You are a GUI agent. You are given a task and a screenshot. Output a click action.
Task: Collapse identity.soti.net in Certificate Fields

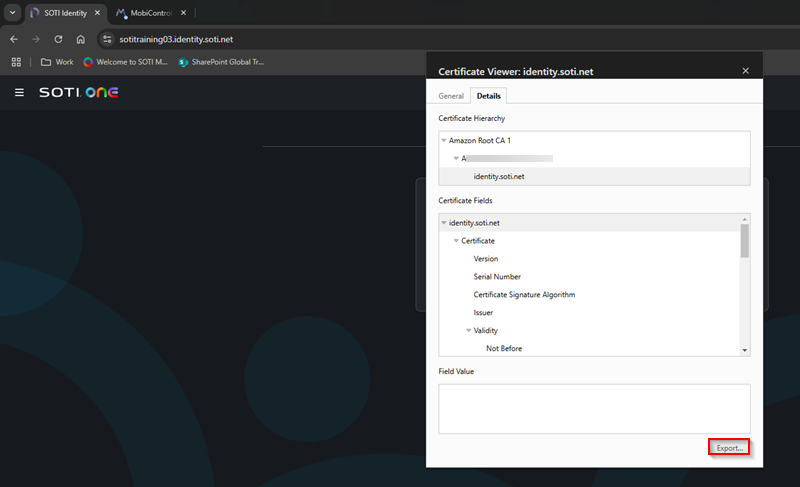click(444, 223)
